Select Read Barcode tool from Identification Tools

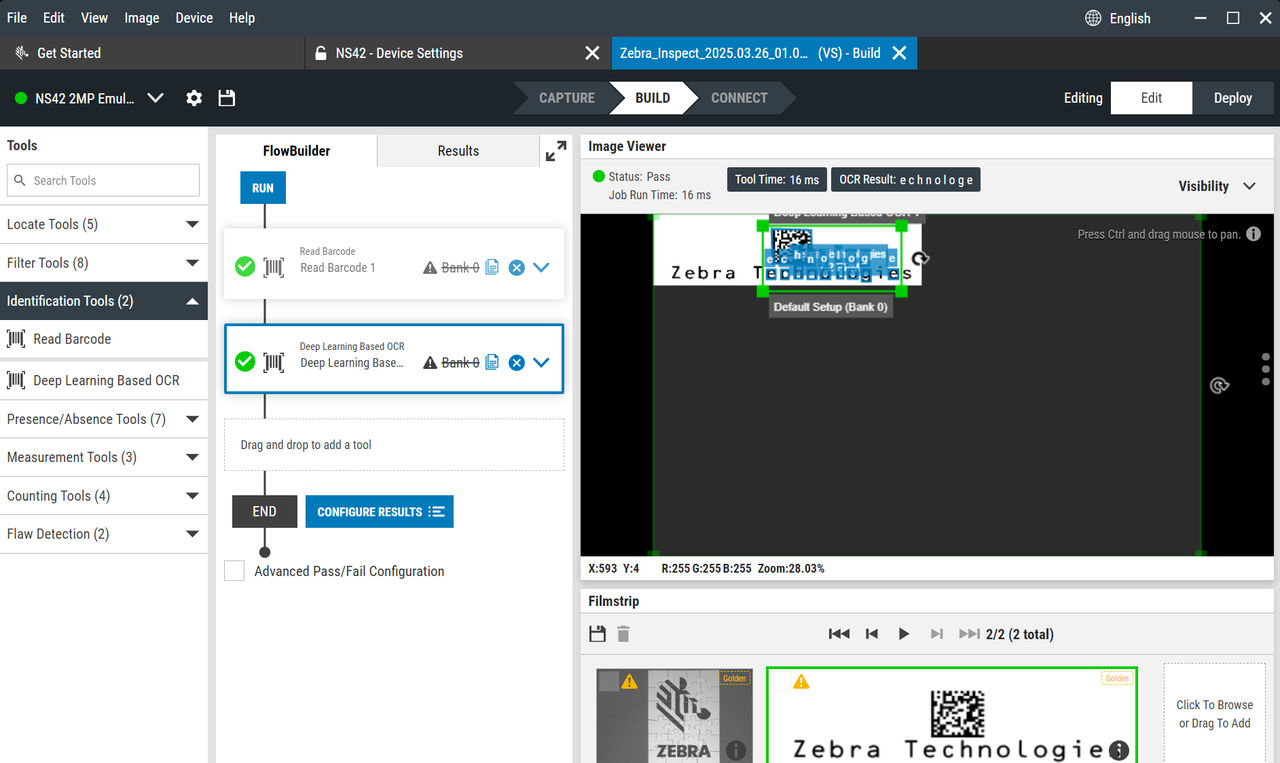(104, 339)
